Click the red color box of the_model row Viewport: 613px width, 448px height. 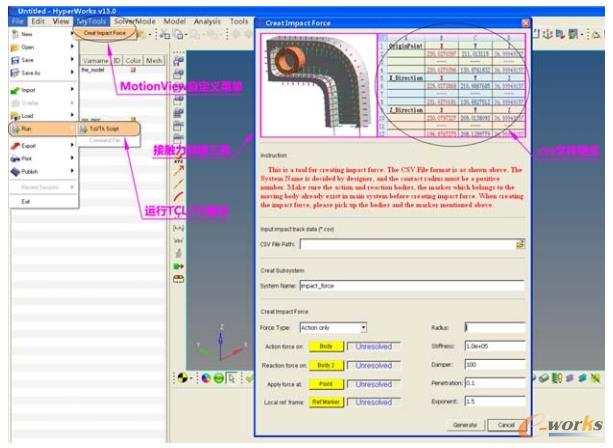click(x=133, y=70)
